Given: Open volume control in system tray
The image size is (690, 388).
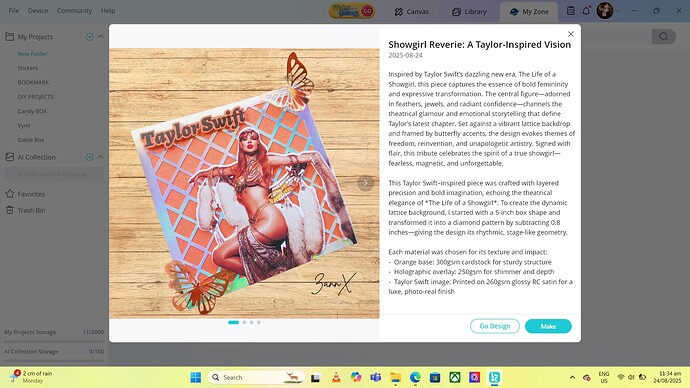Looking at the screenshot, I should [x=631, y=377].
